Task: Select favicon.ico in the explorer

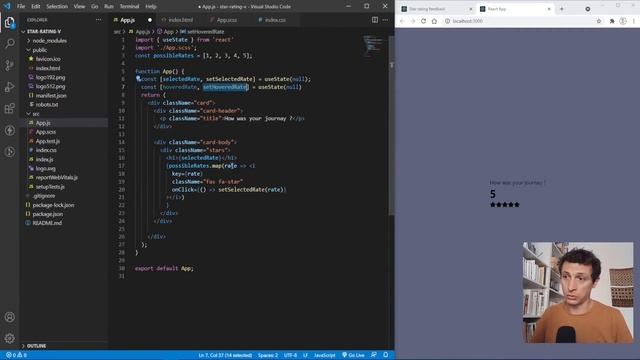Action: coord(48,59)
